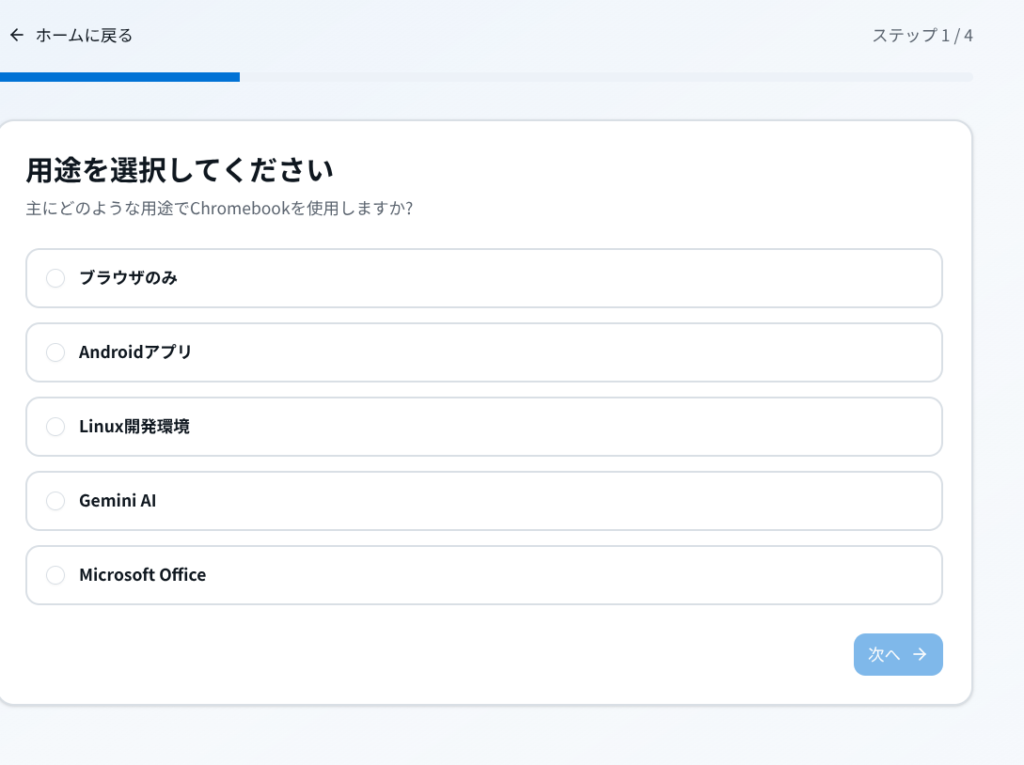1024x765 pixels.
Task: Click the arrow icon inside the 次へ button
Action: 920,654
